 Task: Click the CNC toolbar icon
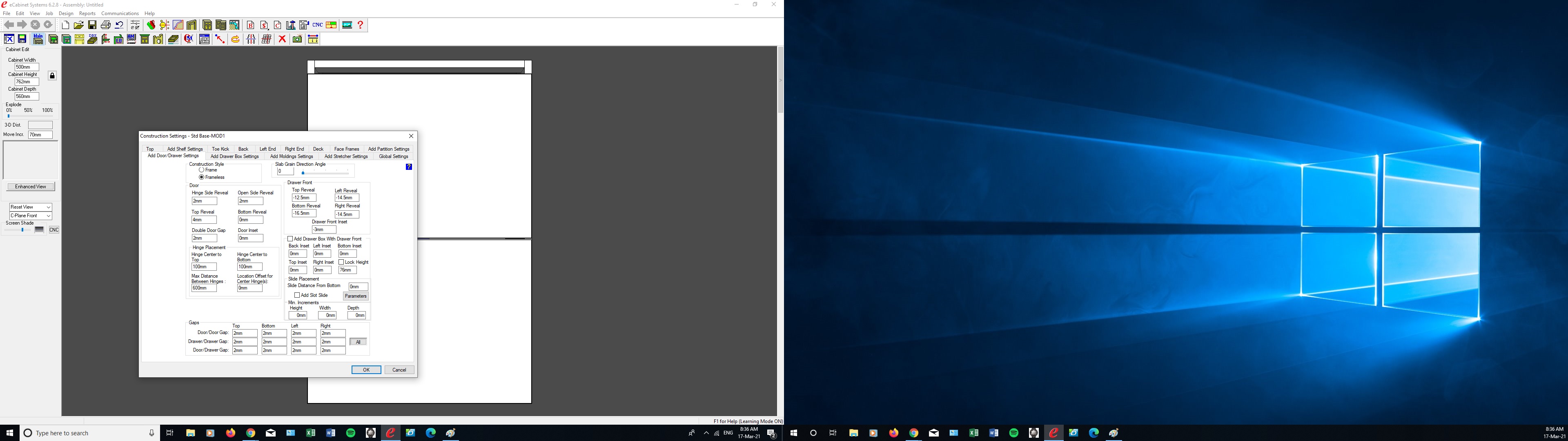pos(317,25)
